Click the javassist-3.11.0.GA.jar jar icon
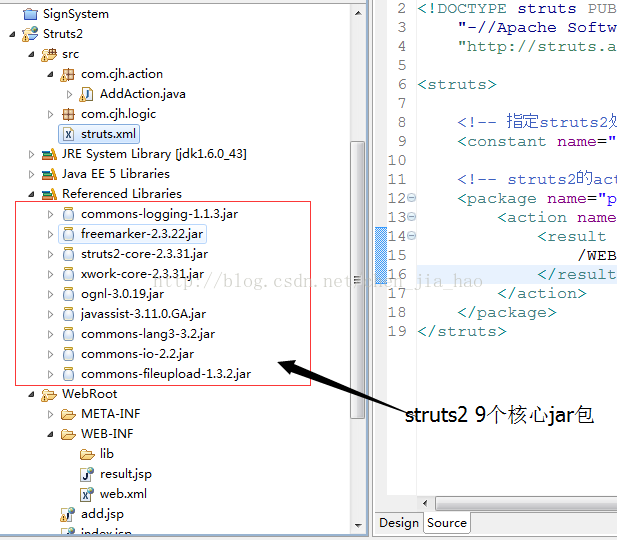 (68, 314)
